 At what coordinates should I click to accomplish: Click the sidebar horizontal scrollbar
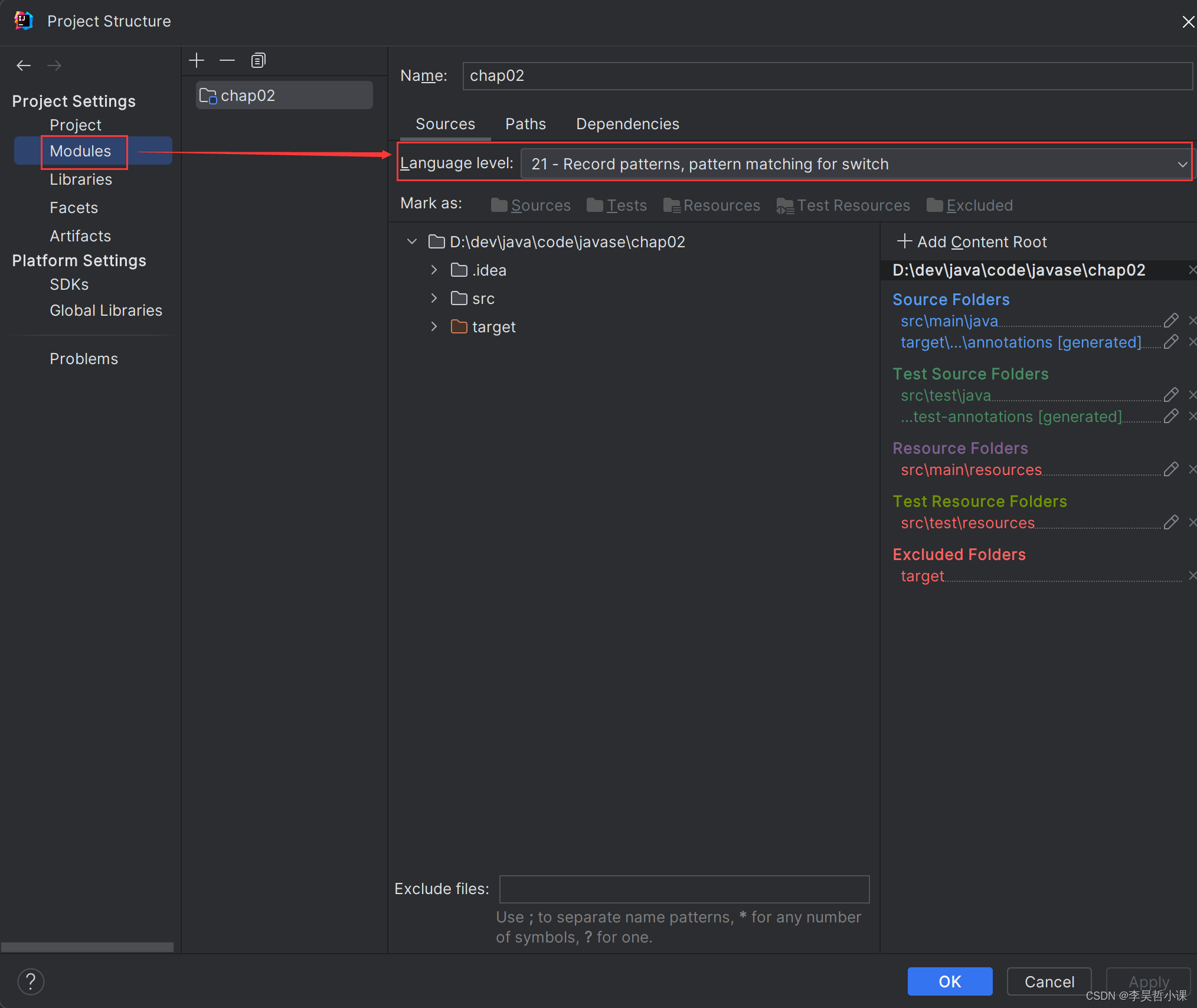tap(87, 947)
